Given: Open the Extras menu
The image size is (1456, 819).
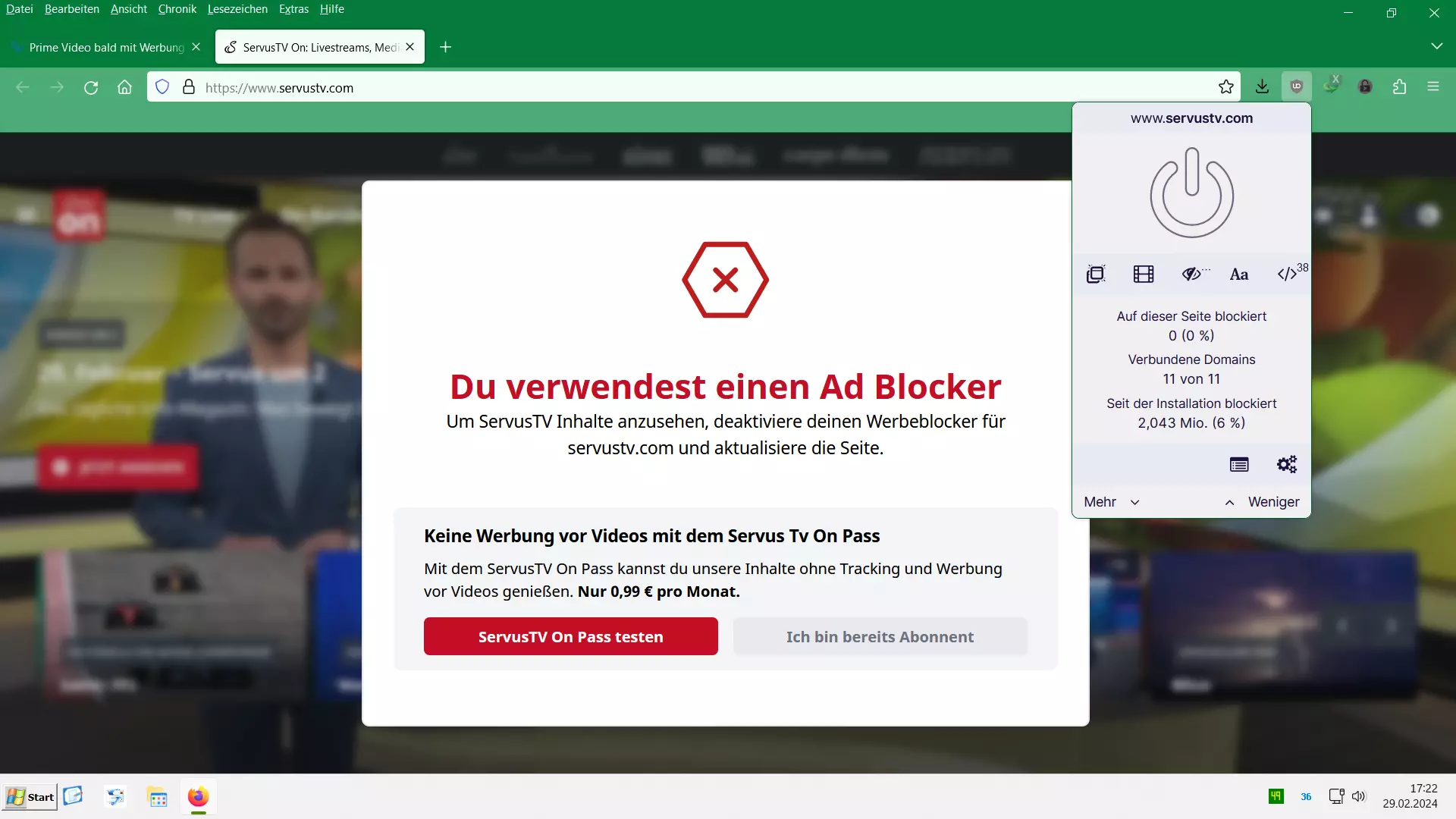Looking at the screenshot, I should (x=293, y=9).
